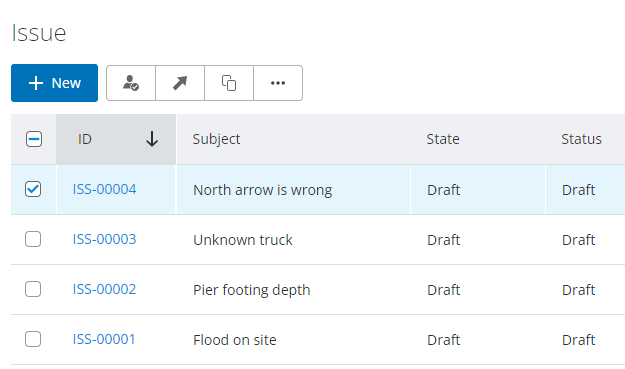Open issue ISS-00001 link
The height and width of the screenshot is (369, 625).
tap(104, 339)
